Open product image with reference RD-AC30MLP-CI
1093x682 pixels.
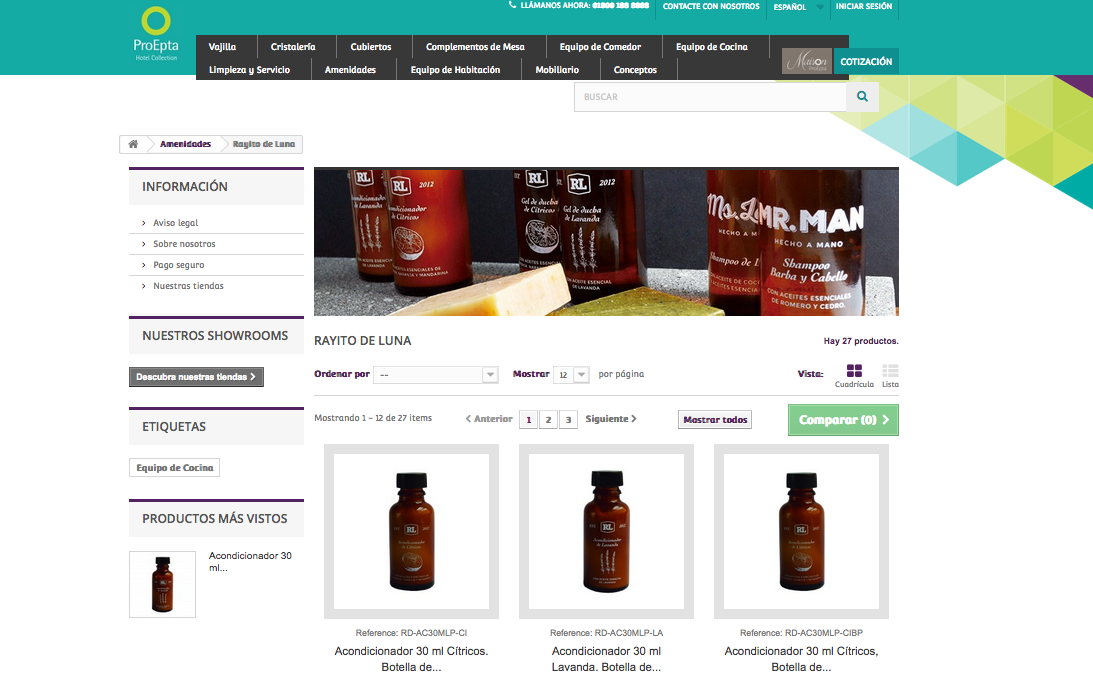tap(411, 531)
